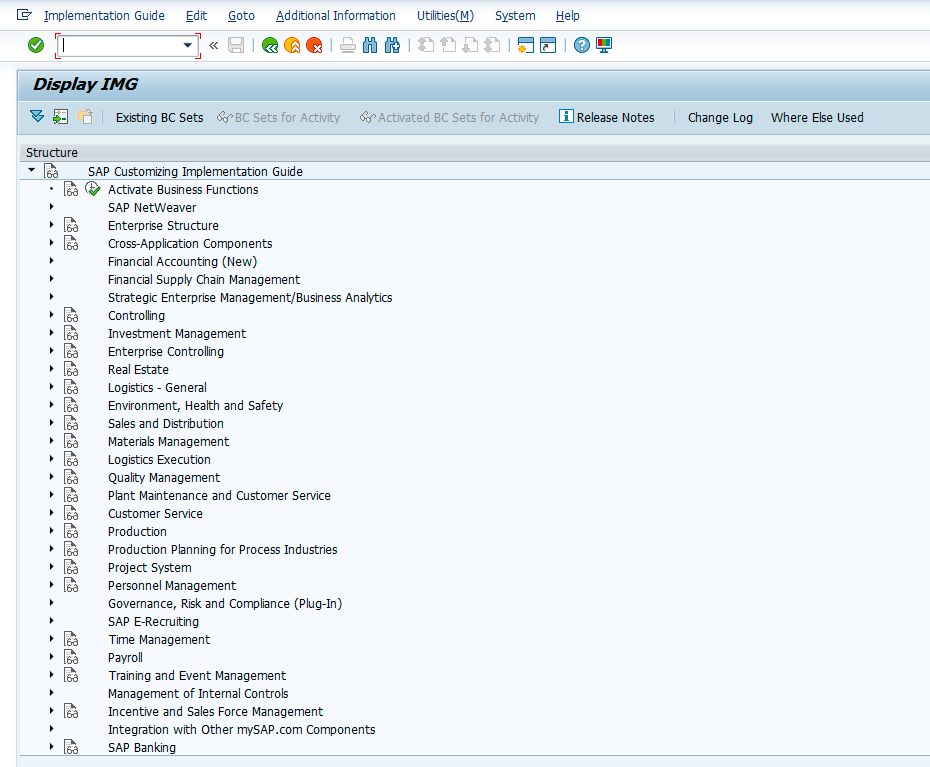Click the Change Log button
The image size is (930, 767).
(x=720, y=117)
